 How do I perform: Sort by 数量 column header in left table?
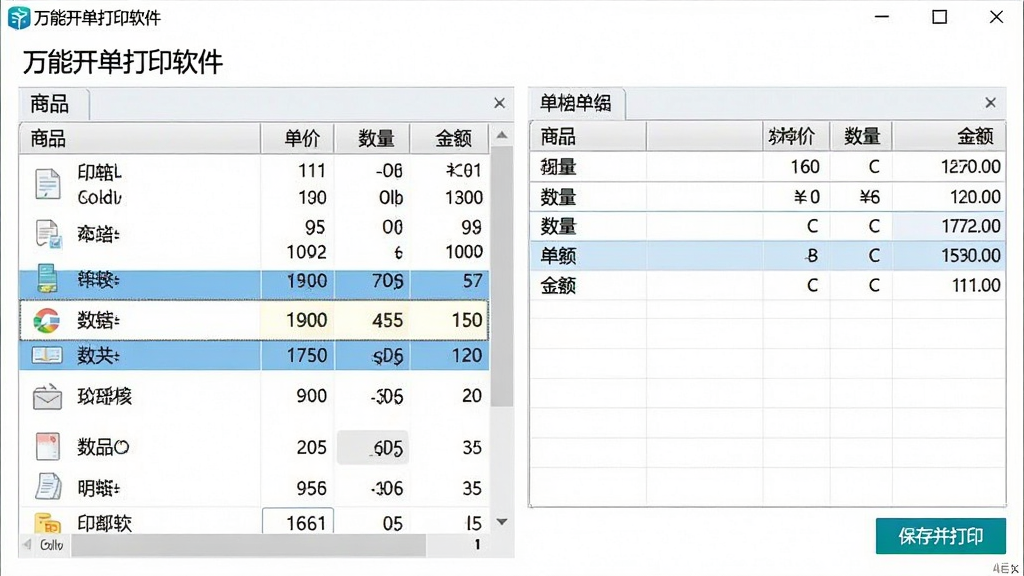tap(373, 138)
